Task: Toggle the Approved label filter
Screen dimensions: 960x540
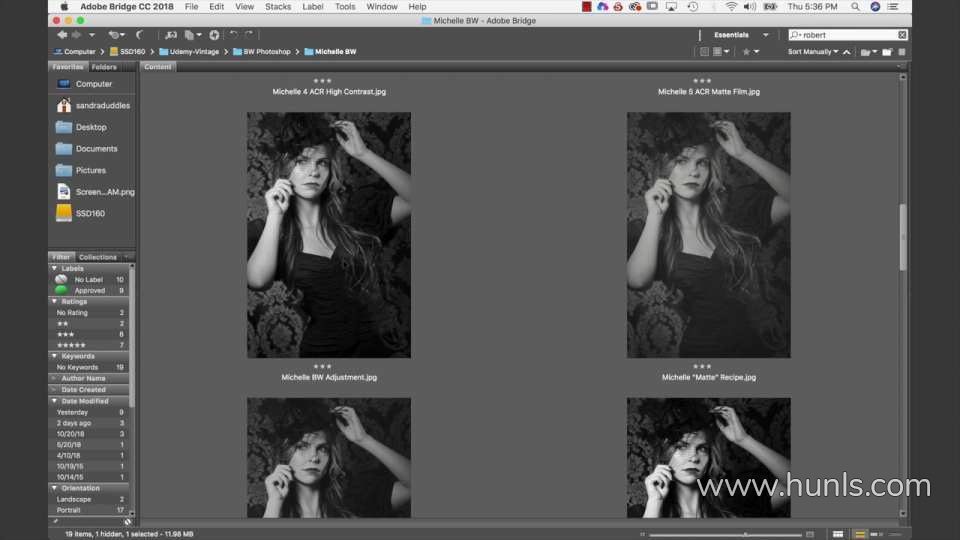Action: click(88, 291)
